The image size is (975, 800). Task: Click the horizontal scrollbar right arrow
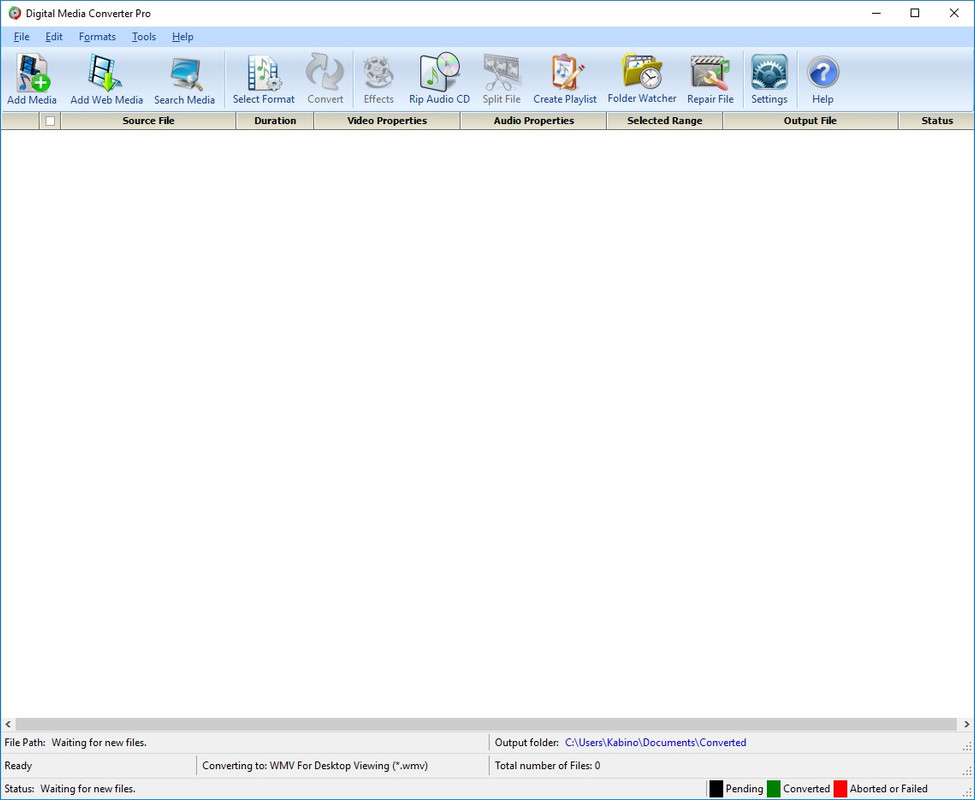(x=966, y=724)
